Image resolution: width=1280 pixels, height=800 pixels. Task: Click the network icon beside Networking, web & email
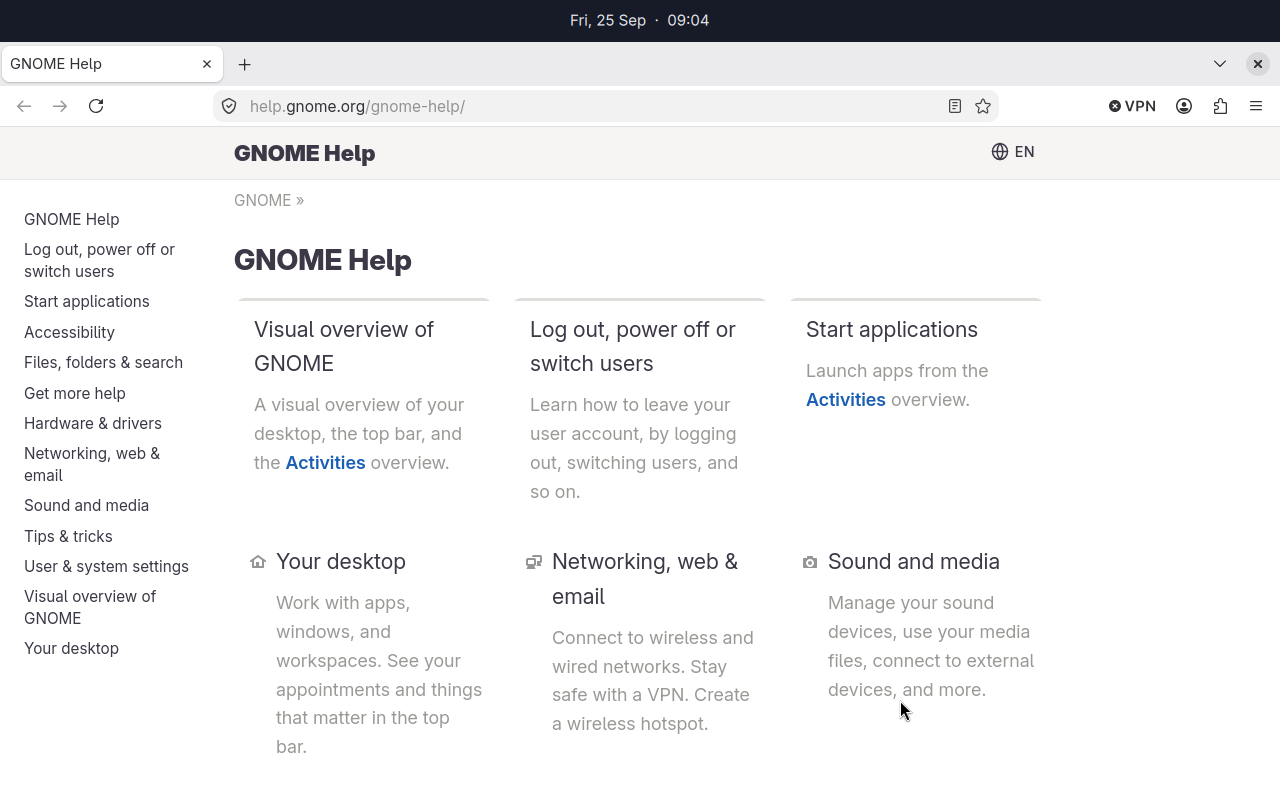pyautogui.click(x=534, y=562)
